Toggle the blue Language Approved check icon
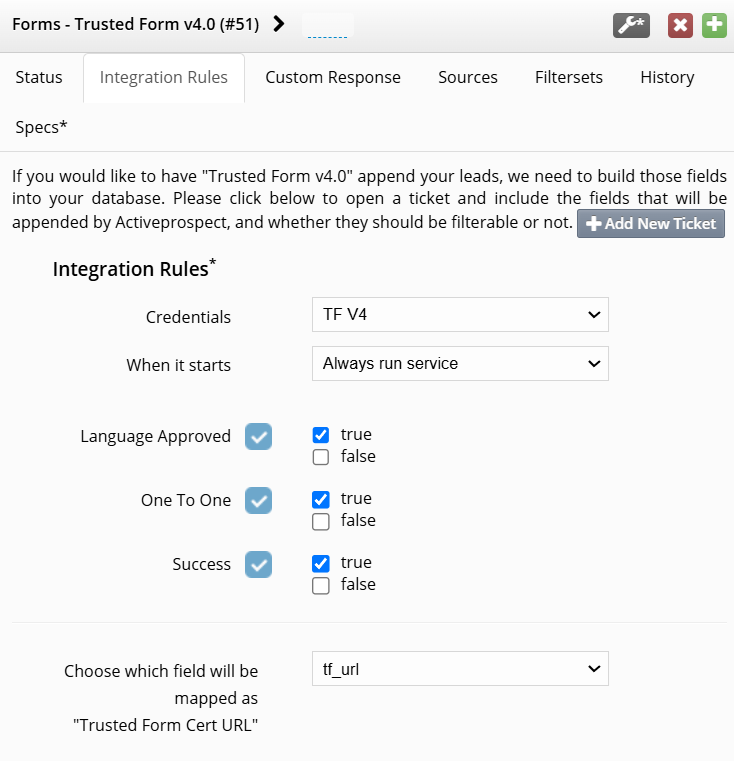The width and height of the screenshot is (734, 761). 258,436
